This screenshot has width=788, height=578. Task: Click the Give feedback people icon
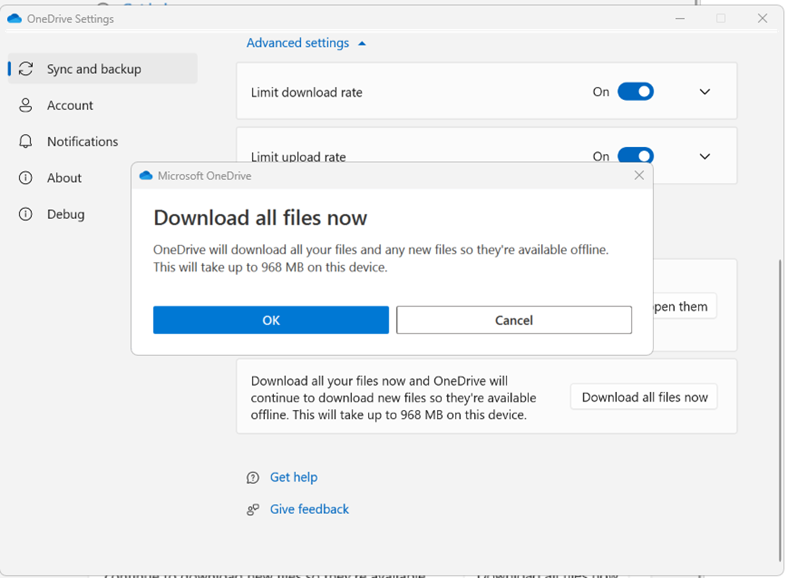(253, 510)
